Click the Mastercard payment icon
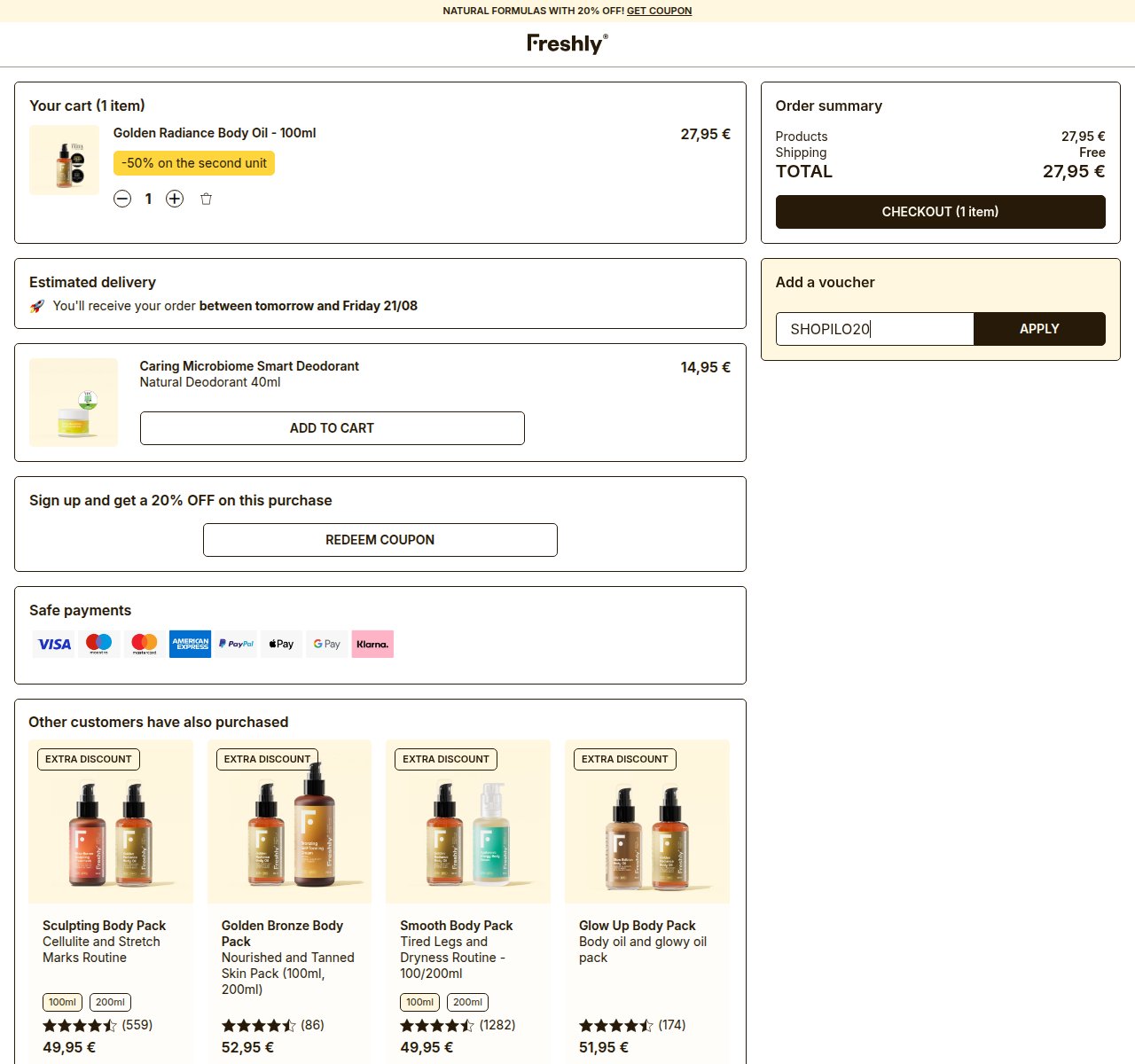1135x1064 pixels. pyautogui.click(x=145, y=644)
